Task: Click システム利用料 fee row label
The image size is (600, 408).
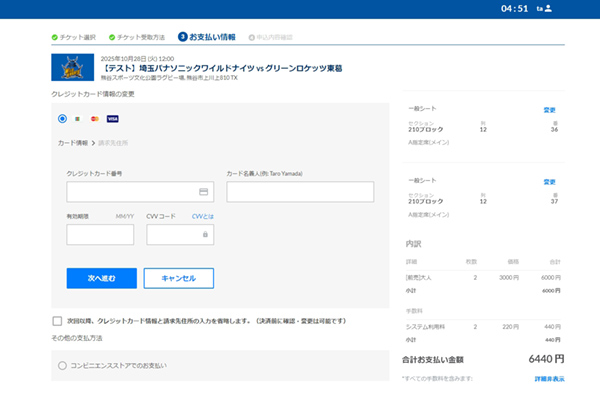Action: point(425,327)
